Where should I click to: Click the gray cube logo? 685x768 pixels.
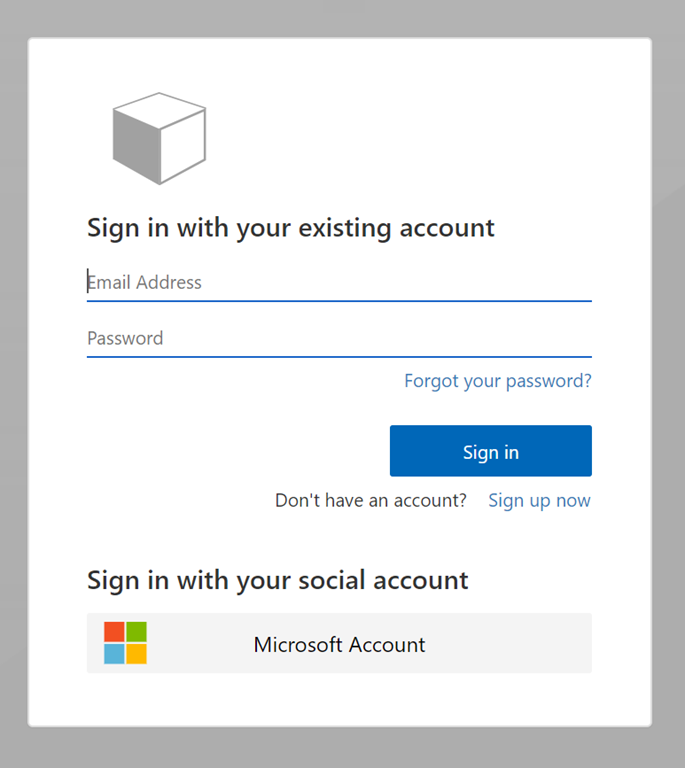tap(159, 138)
